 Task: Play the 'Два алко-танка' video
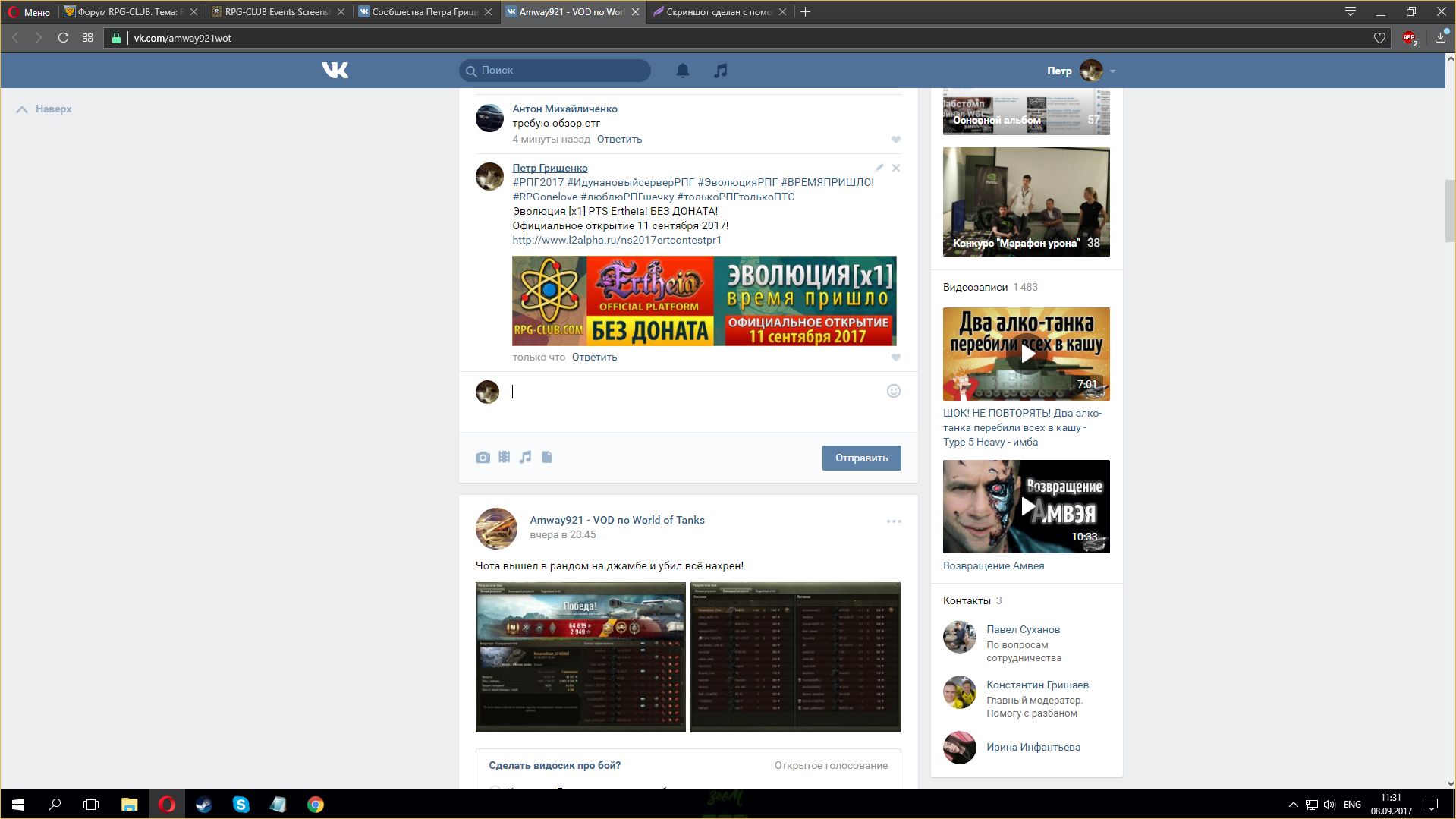[x=1026, y=354]
